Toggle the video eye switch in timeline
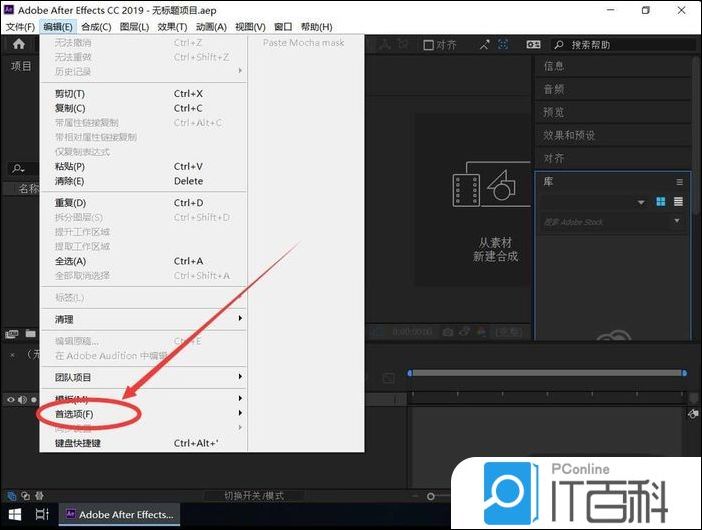This screenshot has height=530, width=702. (12, 399)
